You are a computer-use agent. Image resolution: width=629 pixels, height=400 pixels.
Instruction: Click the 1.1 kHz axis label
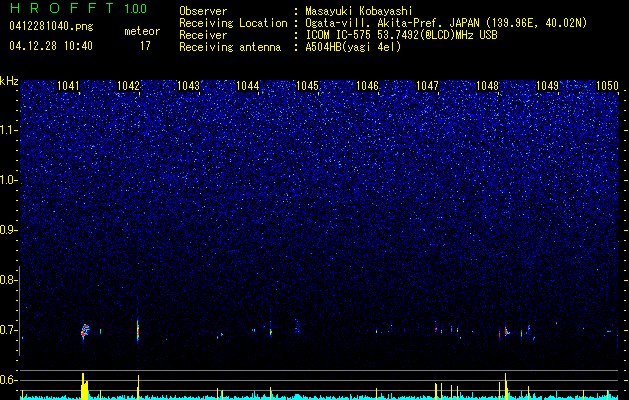tap(8, 130)
